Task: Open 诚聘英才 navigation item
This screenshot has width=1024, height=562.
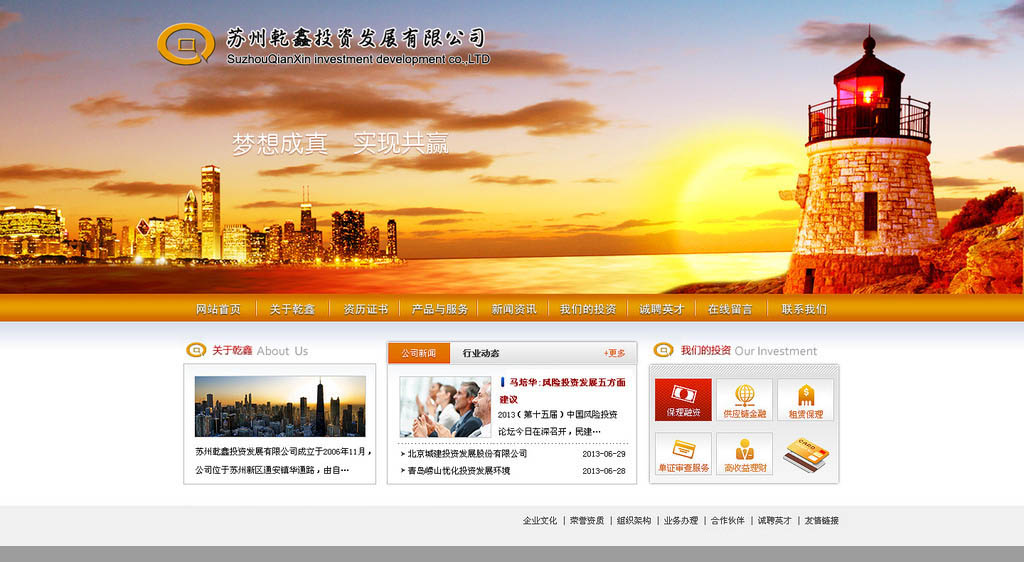Action: [x=662, y=309]
